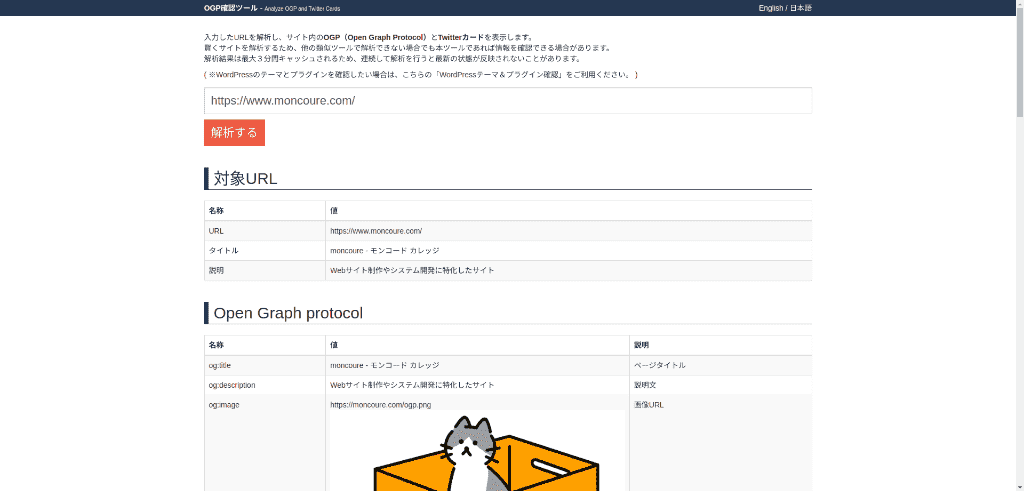The width and height of the screenshot is (1024, 491).
Task: Click the og:description name cell
Action: pyautogui.click(x=232, y=385)
